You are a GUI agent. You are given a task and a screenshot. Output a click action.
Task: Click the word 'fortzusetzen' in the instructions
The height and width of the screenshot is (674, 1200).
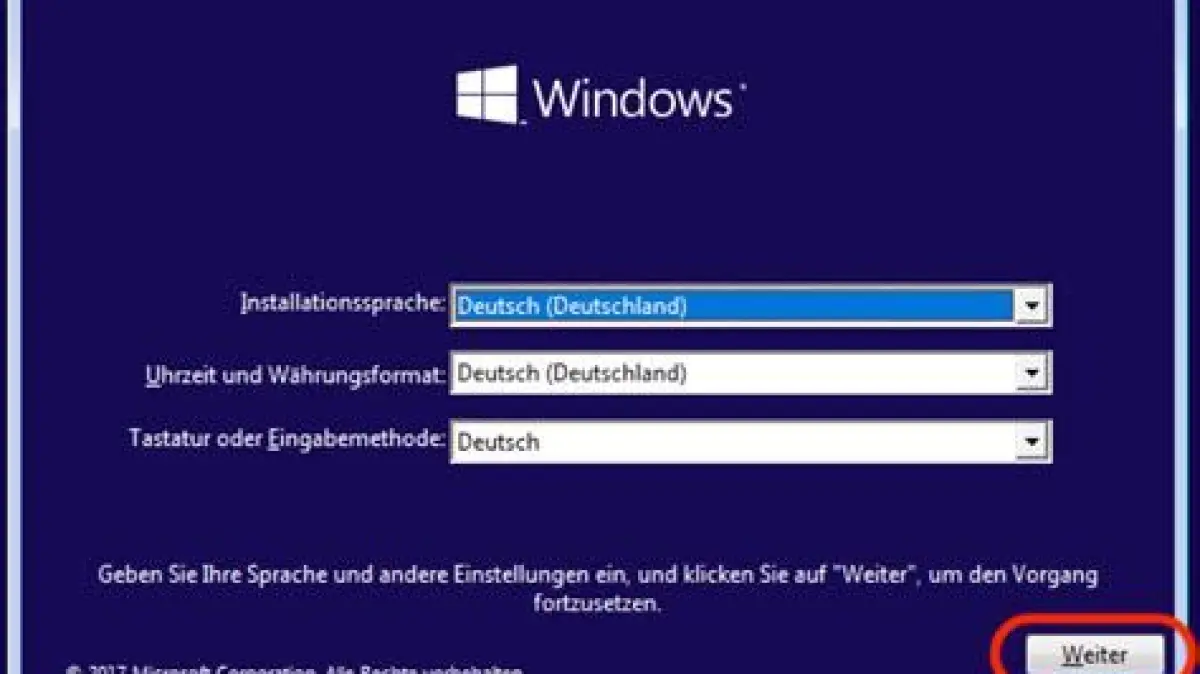pyautogui.click(x=597, y=604)
